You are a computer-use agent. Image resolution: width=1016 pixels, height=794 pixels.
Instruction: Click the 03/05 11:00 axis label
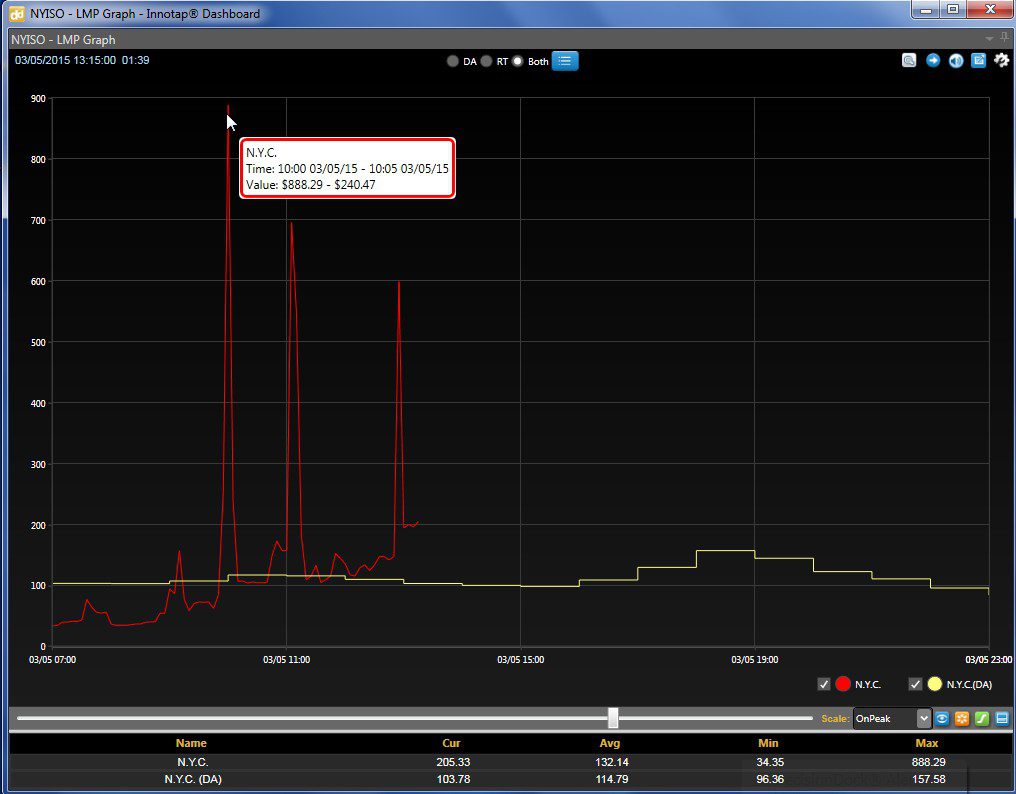click(286, 660)
